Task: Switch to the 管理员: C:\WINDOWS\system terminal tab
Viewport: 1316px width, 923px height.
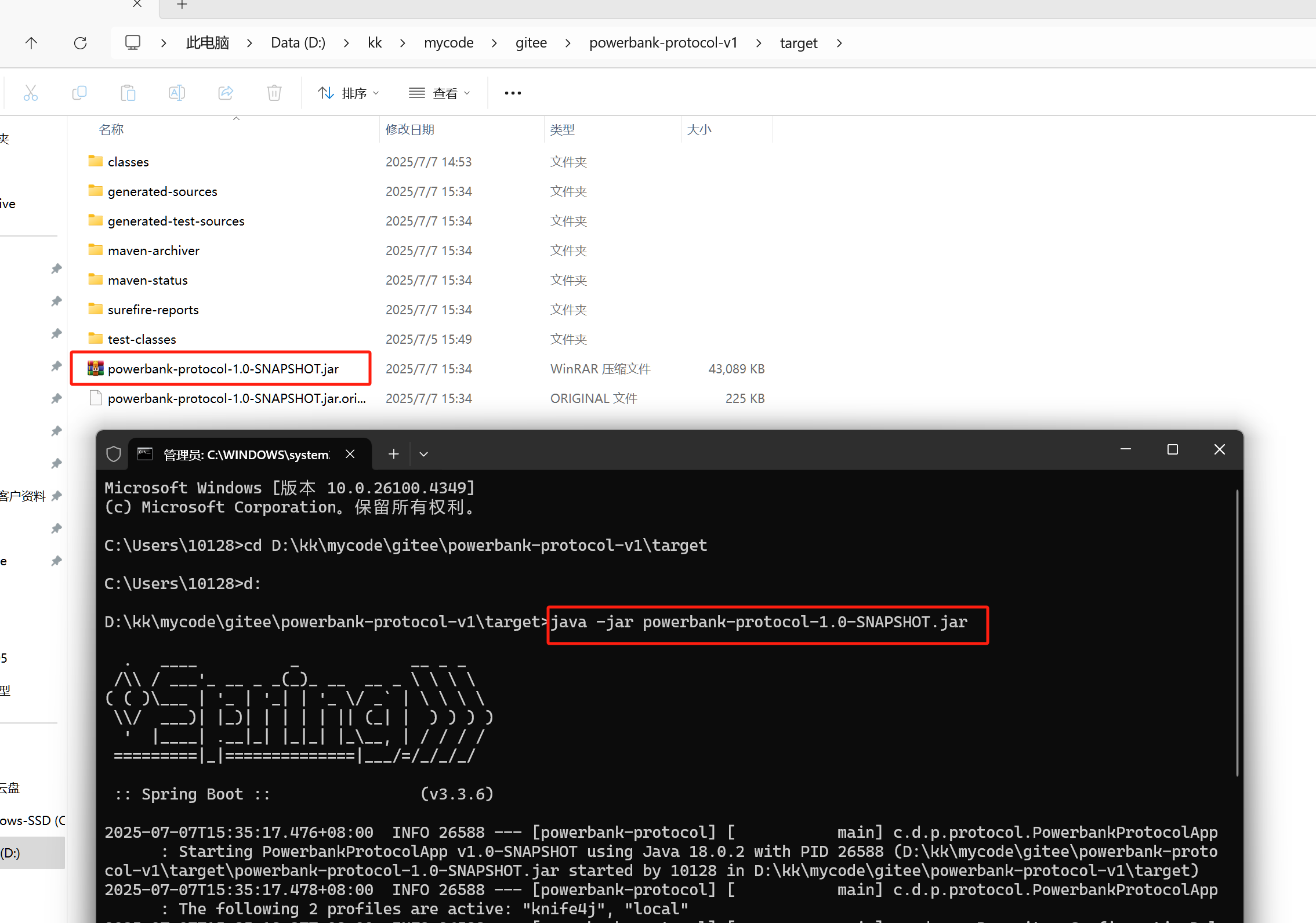Action: (x=246, y=455)
